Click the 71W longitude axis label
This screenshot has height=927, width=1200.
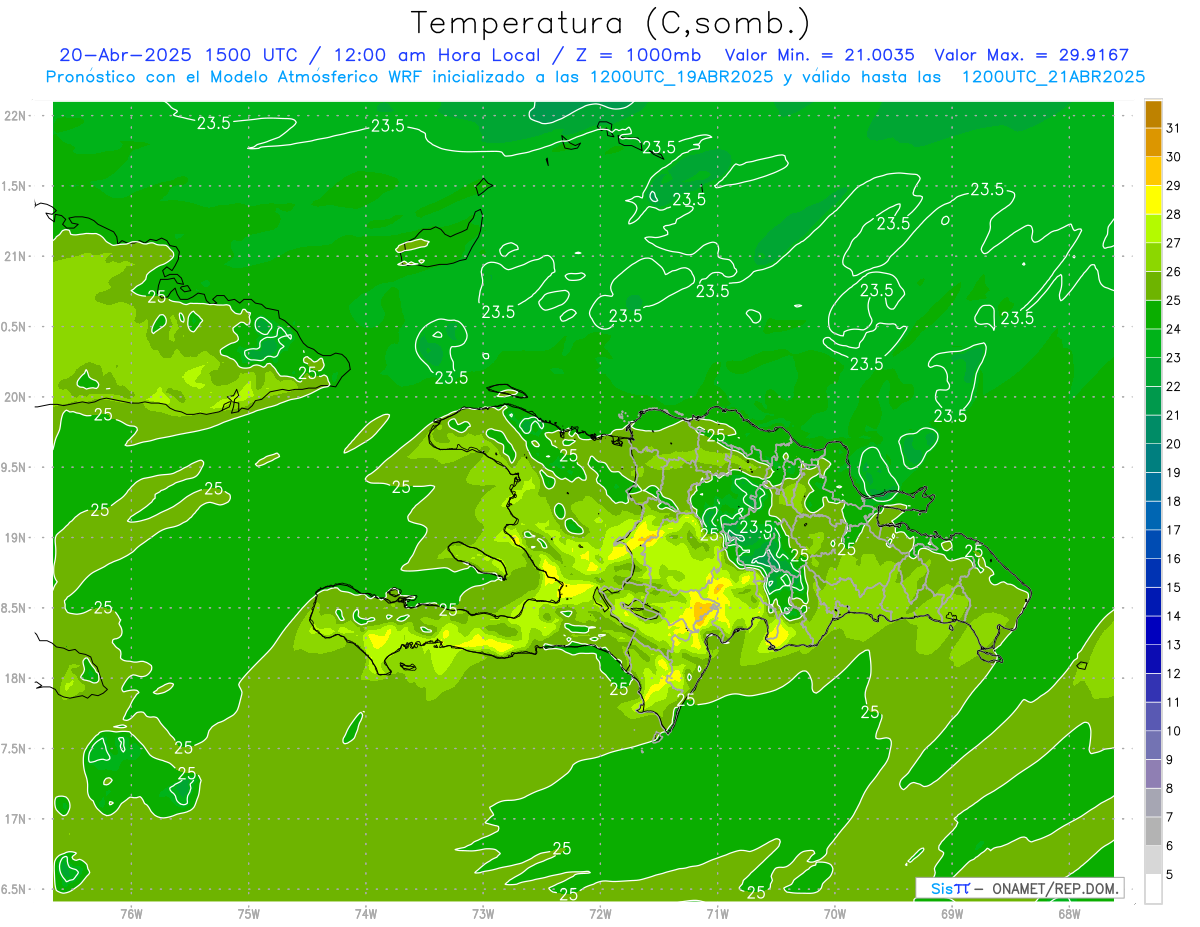pos(717,914)
